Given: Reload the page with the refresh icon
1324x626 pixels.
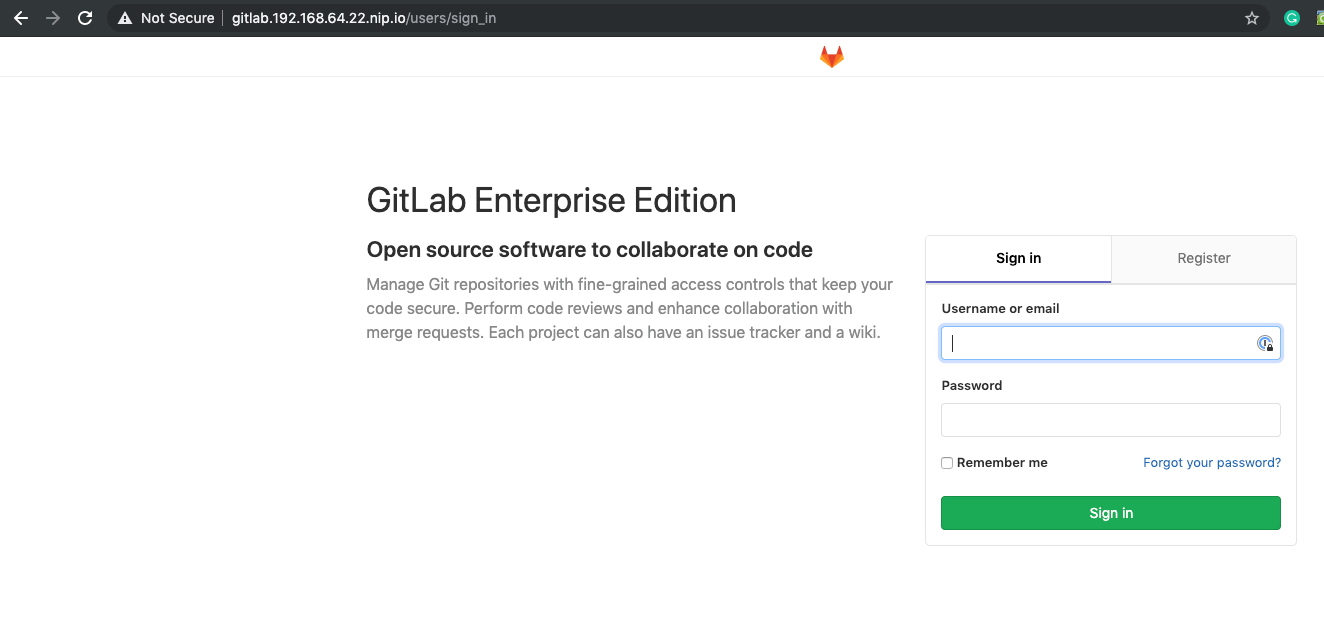Looking at the screenshot, I should 85,18.
